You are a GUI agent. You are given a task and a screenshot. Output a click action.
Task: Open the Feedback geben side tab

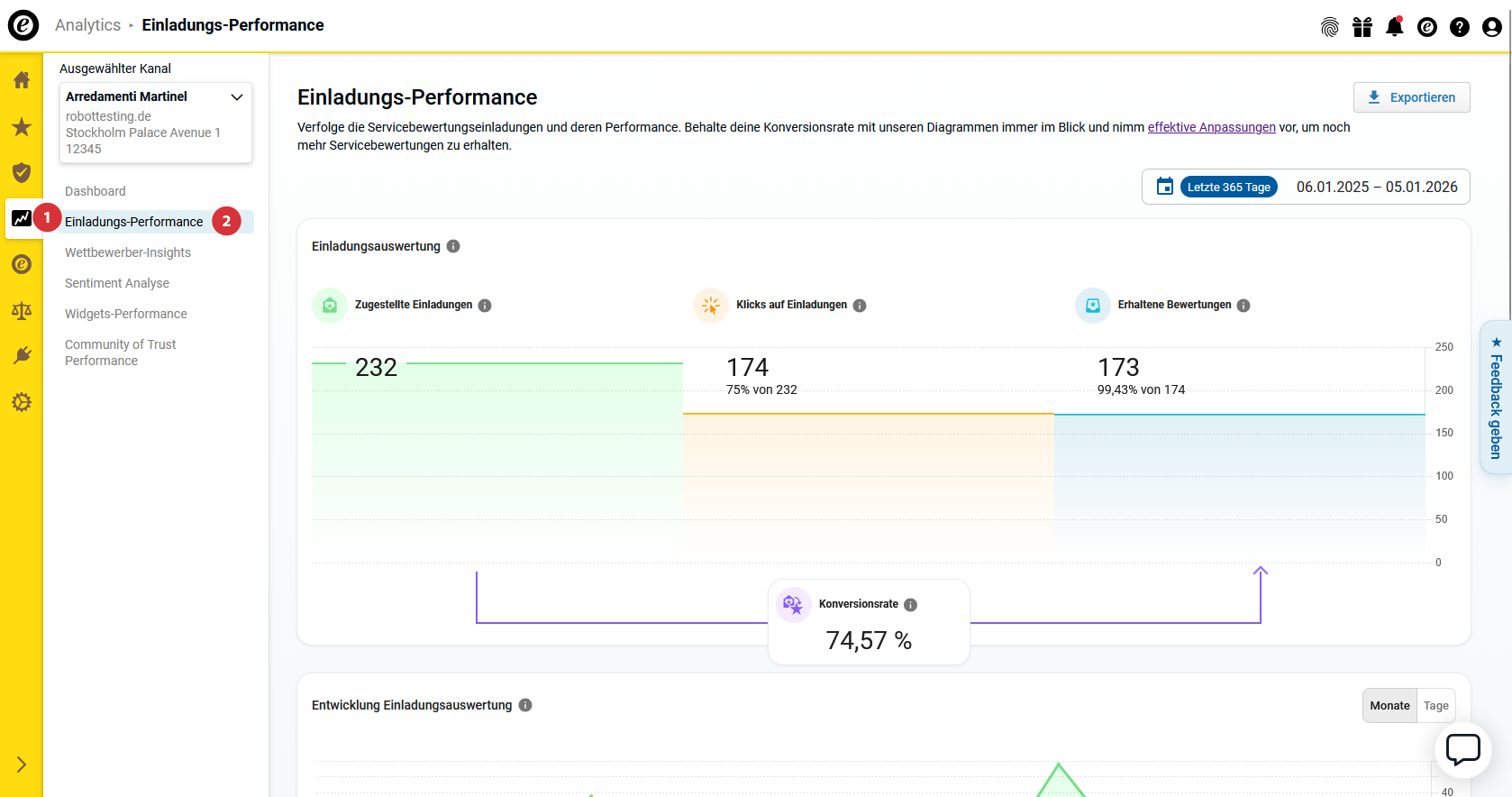tap(1496, 397)
